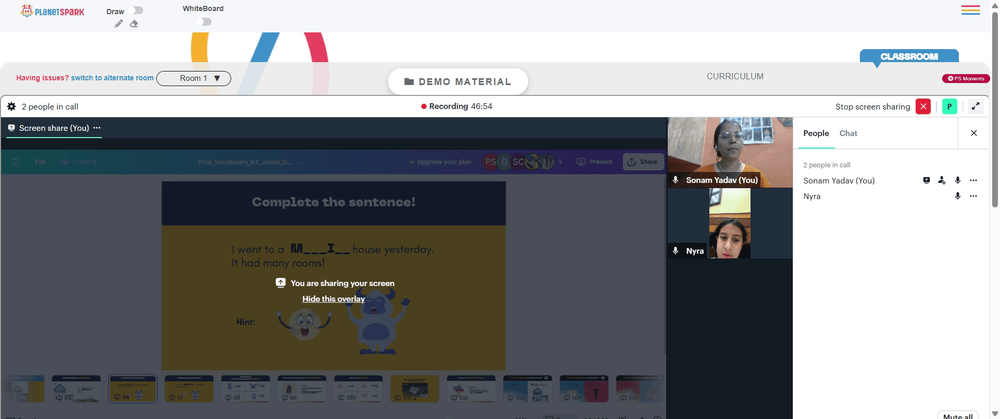
Task: Open the hamburger menu at top right
Action: click(971, 10)
